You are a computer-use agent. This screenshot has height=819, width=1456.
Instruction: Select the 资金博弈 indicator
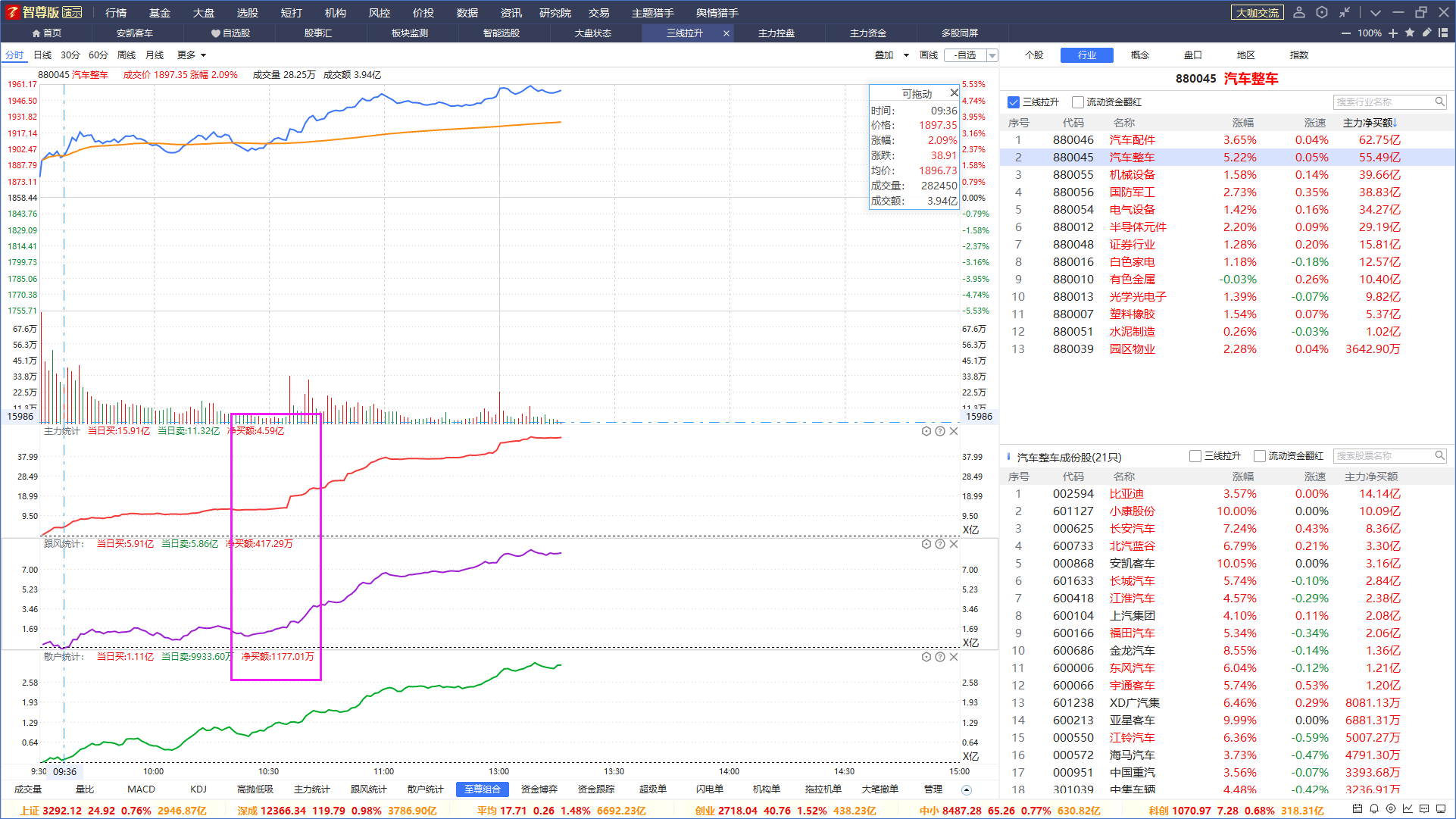pyautogui.click(x=539, y=789)
